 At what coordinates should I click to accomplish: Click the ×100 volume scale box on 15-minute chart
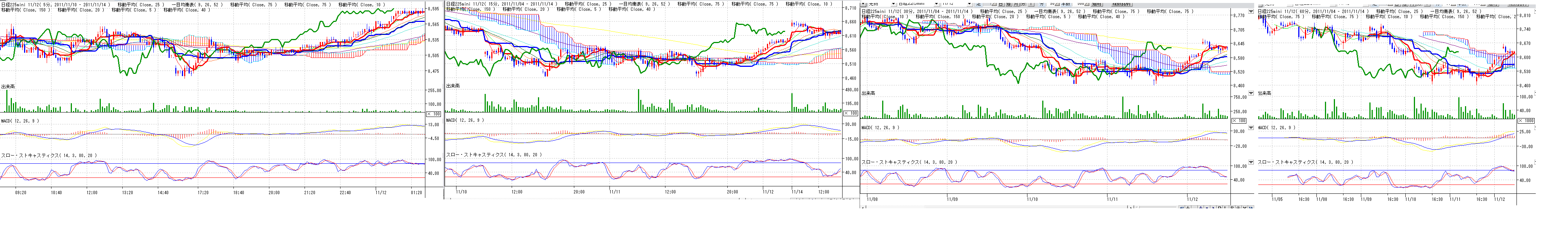(x=850, y=113)
